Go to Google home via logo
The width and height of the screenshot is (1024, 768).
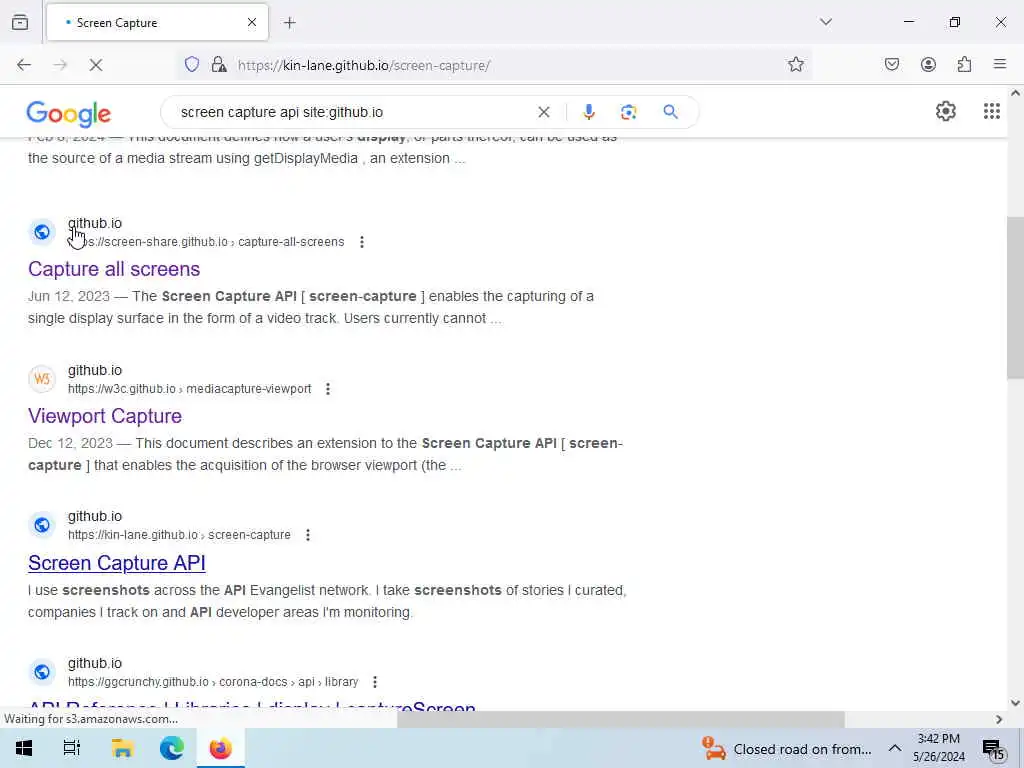(x=69, y=114)
